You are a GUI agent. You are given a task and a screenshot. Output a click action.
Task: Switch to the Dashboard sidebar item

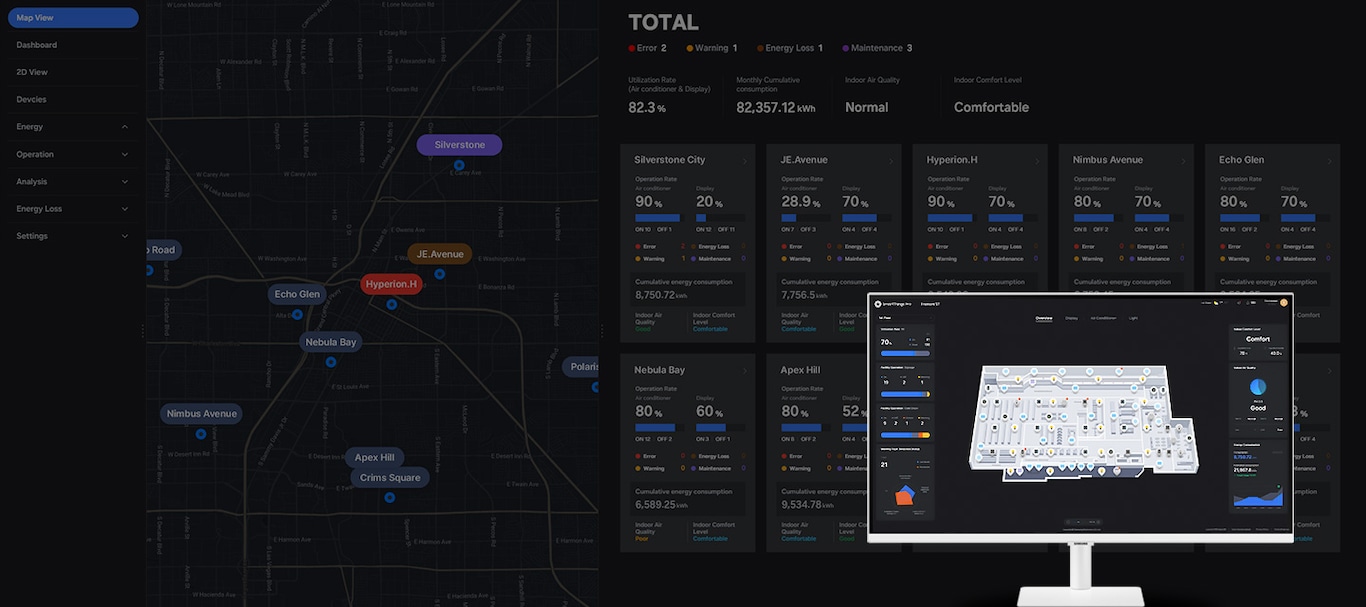(37, 45)
